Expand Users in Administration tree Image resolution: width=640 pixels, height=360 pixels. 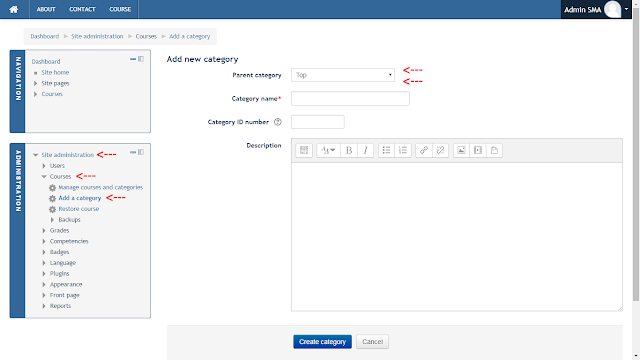pyautogui.click(x=44, y=166)
